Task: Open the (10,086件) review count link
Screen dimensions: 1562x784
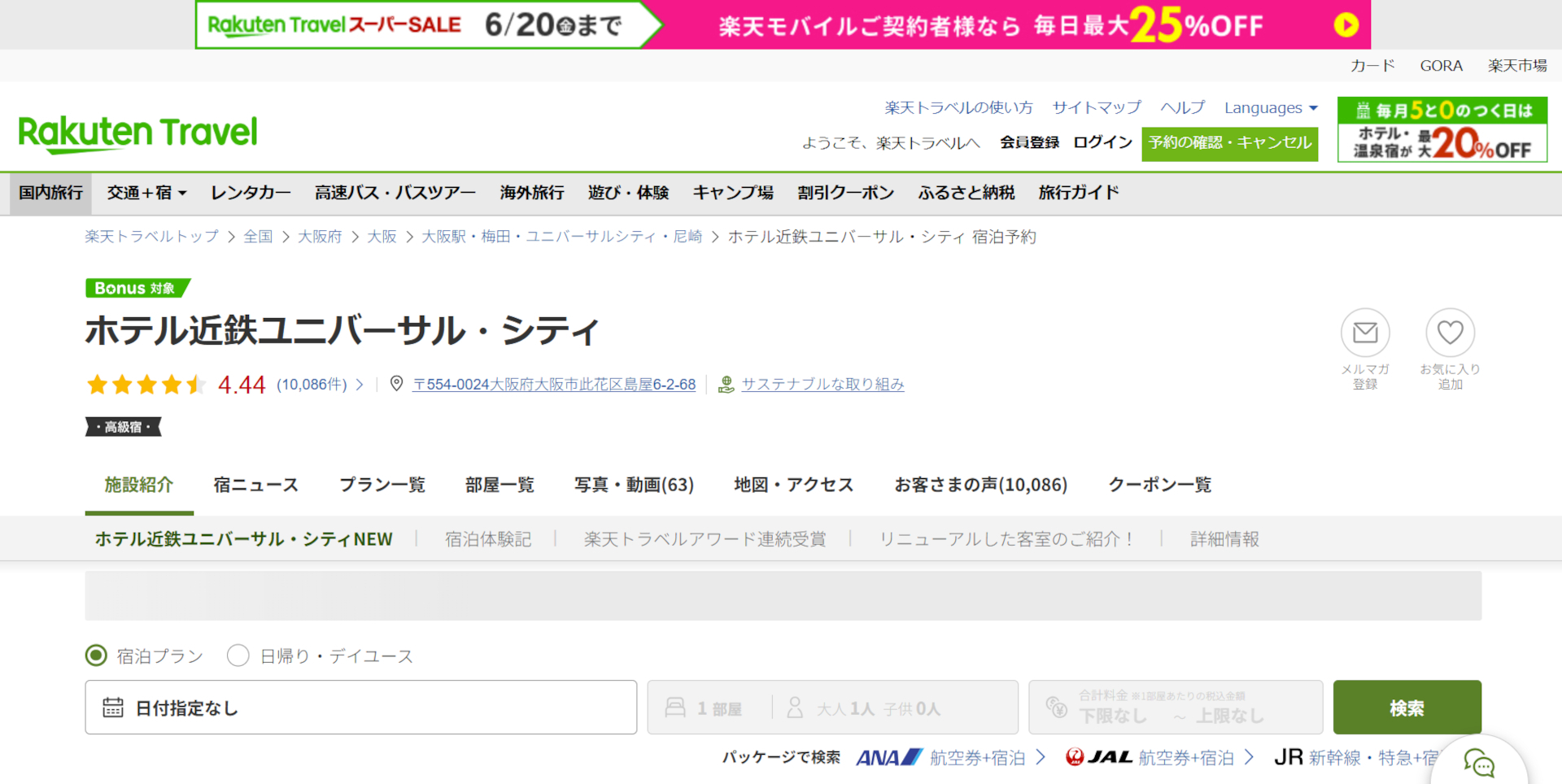Action: [311, 385]
